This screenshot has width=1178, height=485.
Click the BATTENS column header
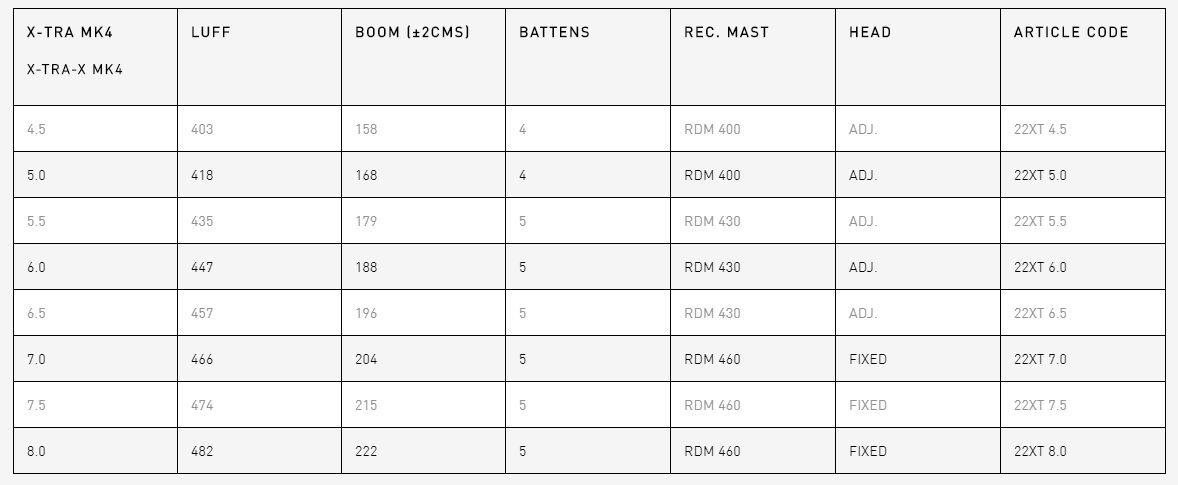[554, 32]
